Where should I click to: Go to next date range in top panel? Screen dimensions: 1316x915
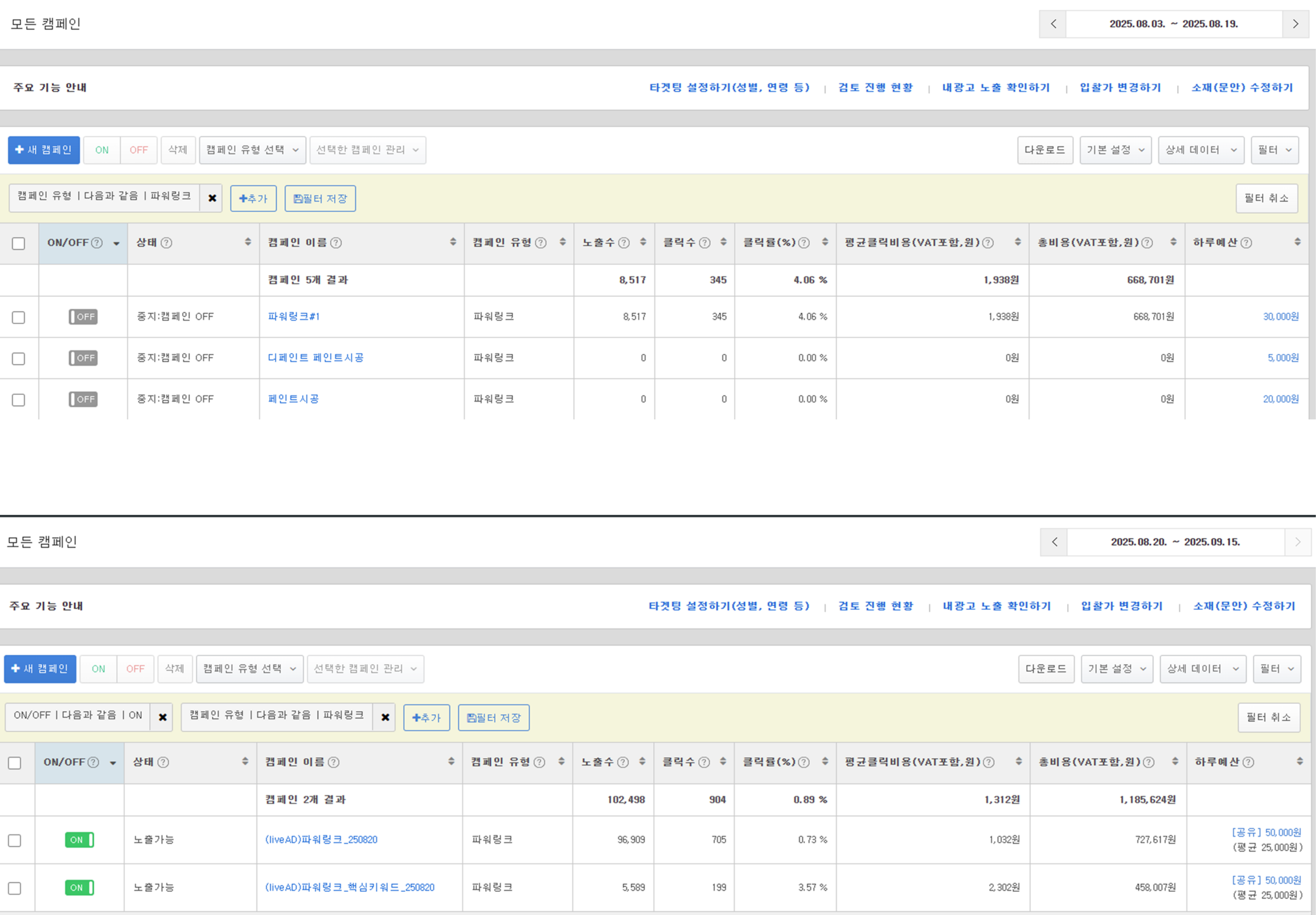point(1296,24)
